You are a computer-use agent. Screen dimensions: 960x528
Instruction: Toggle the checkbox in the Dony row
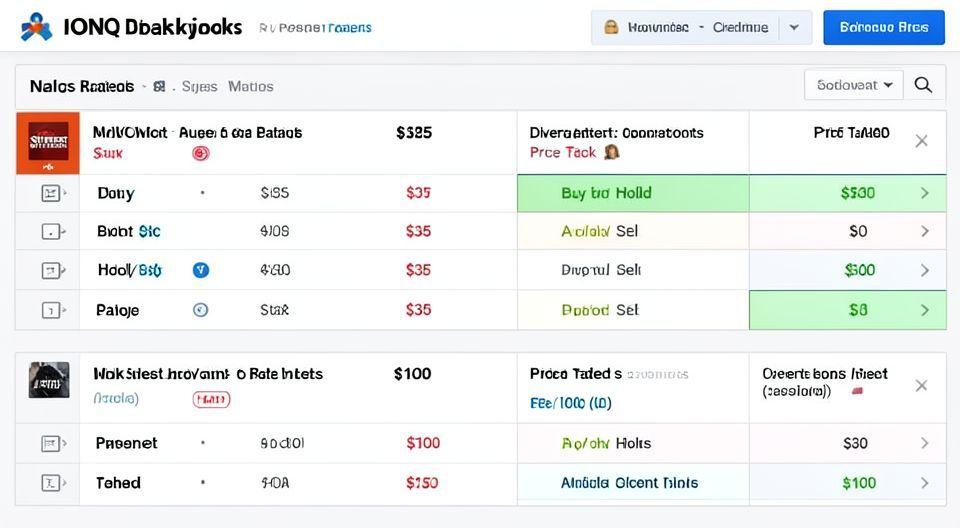[51, 193]
